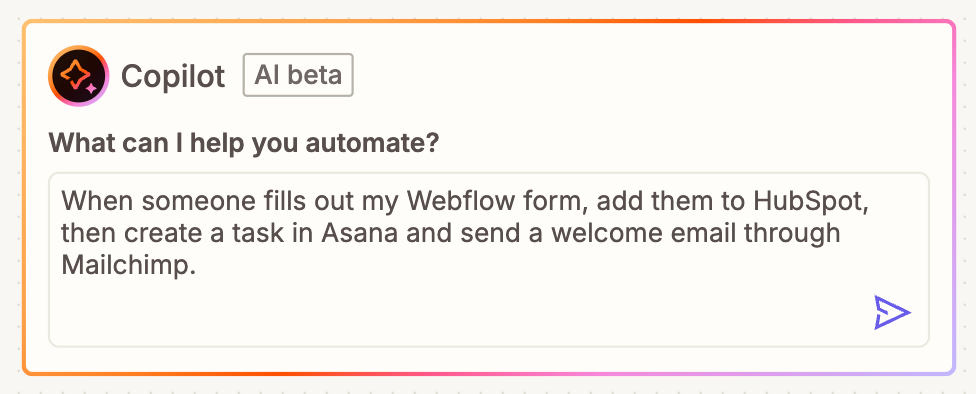
Task: Focus the automation prompt text box
Action: pos(489,260)
